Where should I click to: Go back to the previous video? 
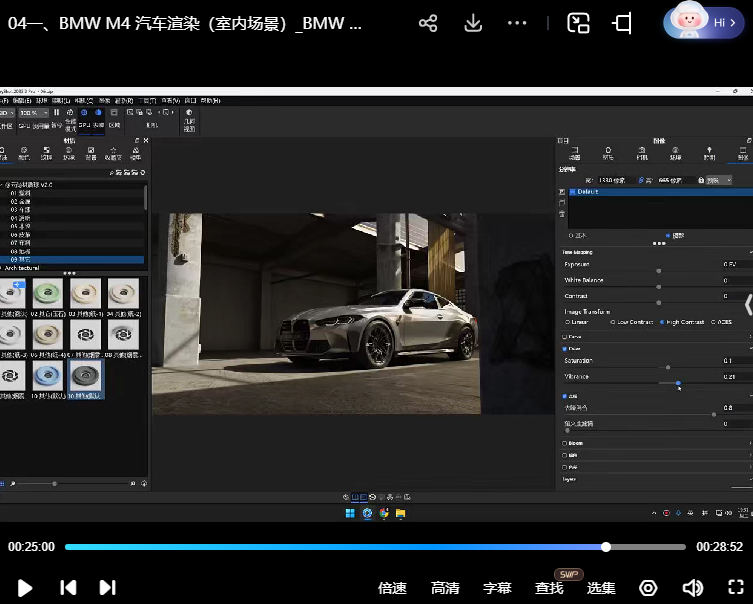(68, 588)
